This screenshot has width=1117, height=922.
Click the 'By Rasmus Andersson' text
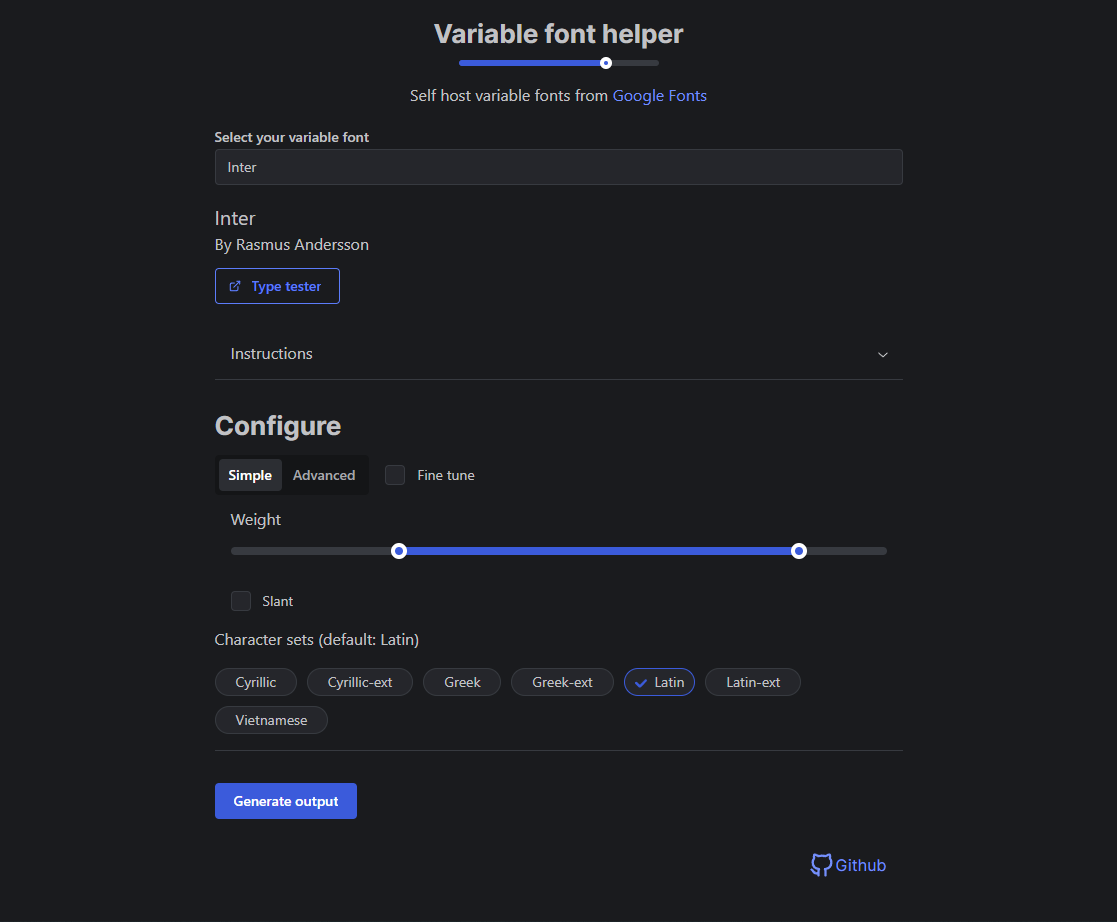(292, 244)
